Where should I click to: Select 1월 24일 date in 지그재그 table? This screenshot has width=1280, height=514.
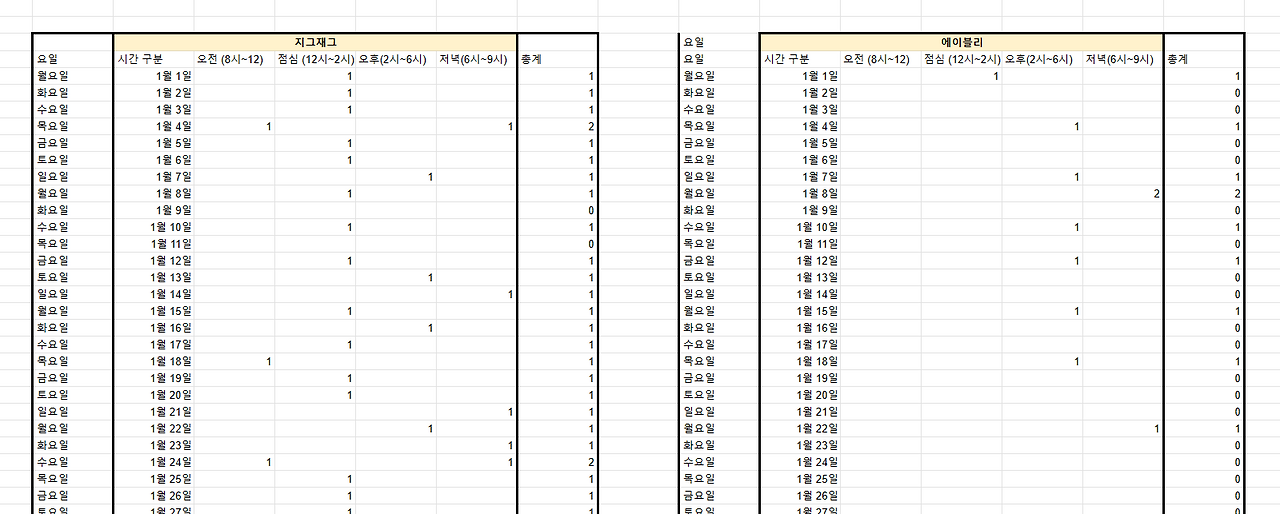point(171,462)
